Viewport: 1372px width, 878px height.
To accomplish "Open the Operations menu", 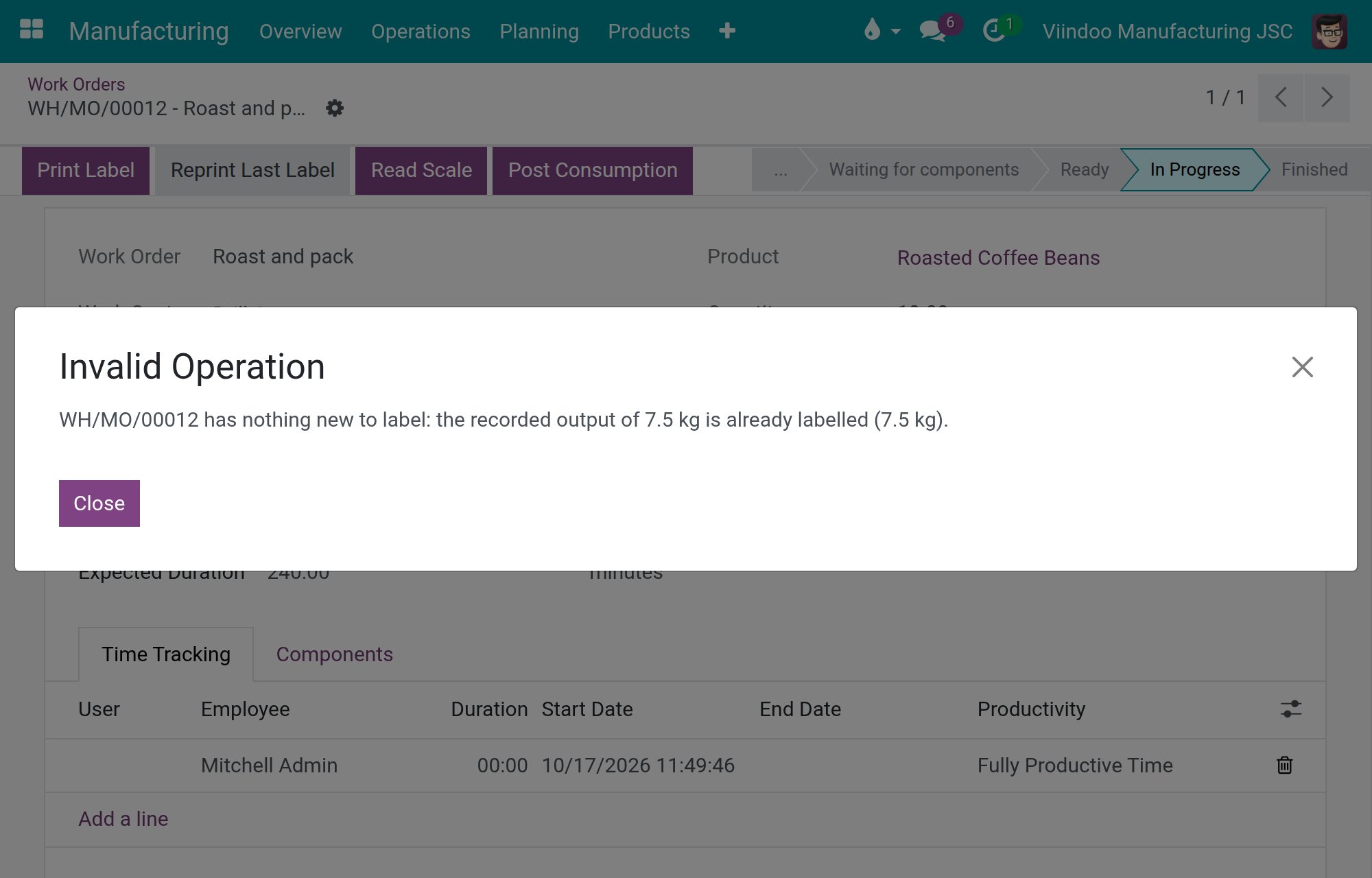I will pyautogui.click(x=421, y=32).
